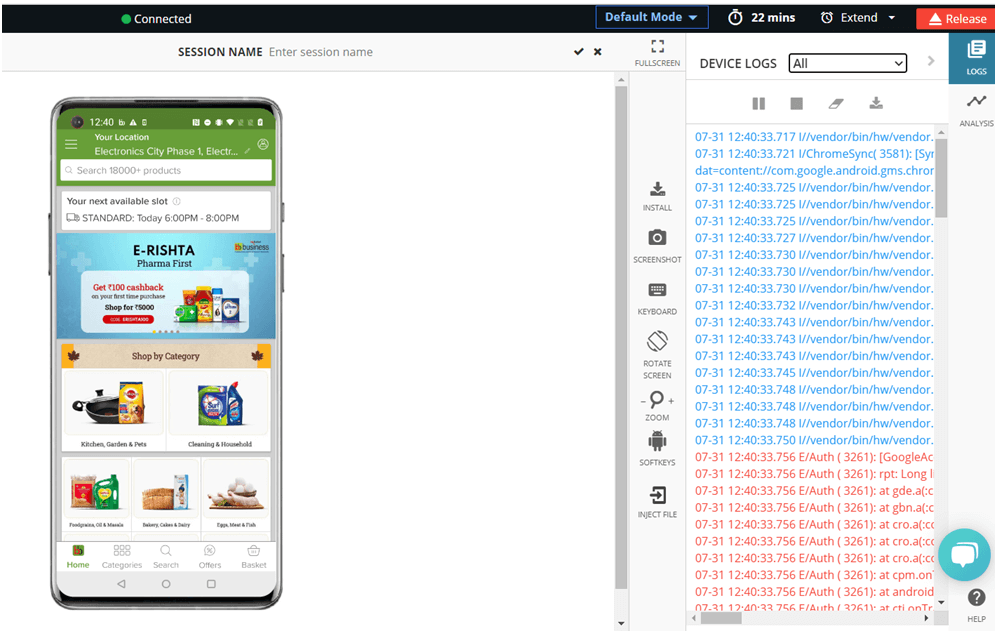Open the phone app hamburger menu
Screen dimensions: 997x633
click(71, 144)
